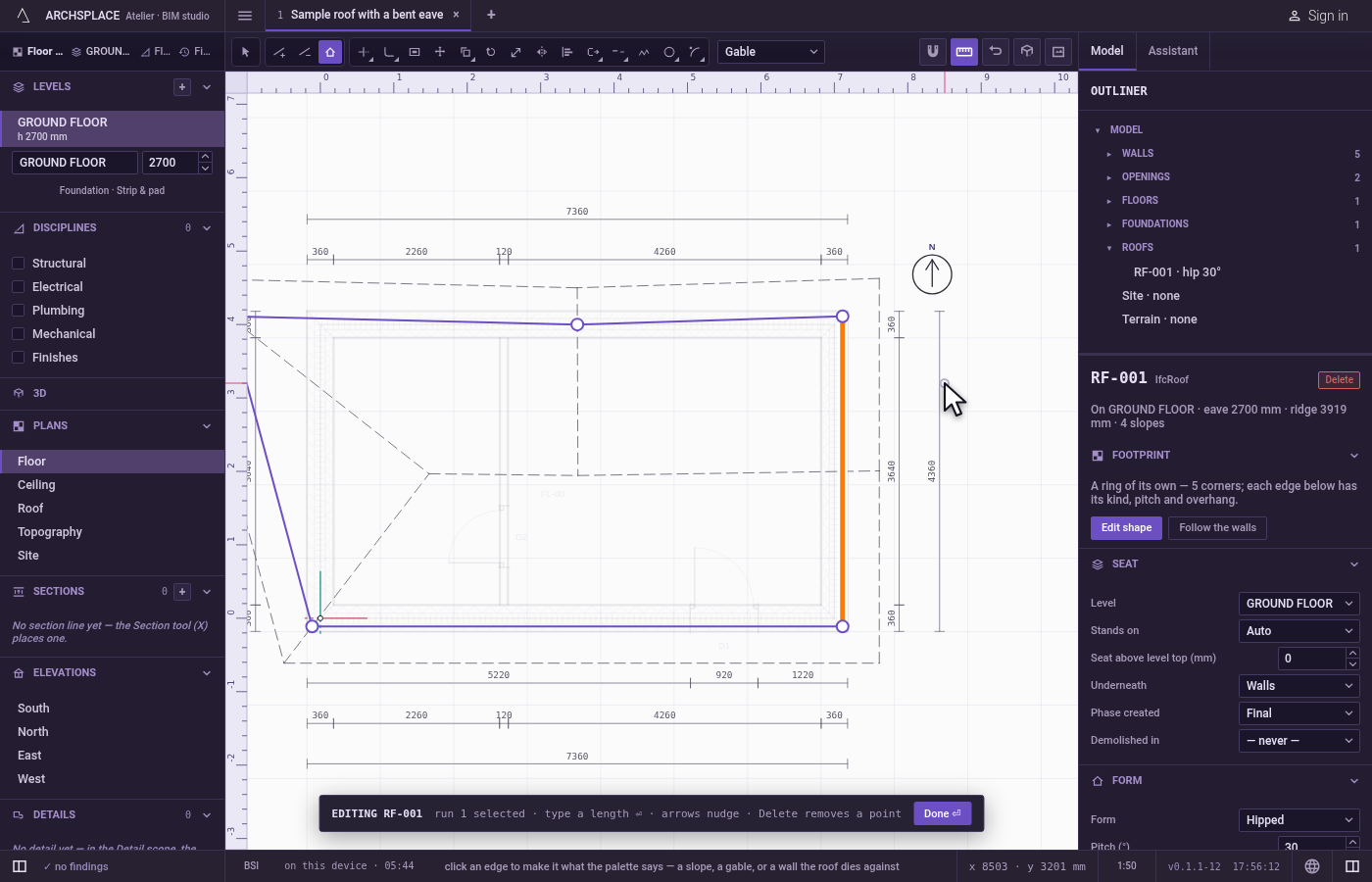Check the Electrical discipline
Image resolution: width=1372 pixels, height=882 pixels.
pyautogui.click(x=18, y=287)
